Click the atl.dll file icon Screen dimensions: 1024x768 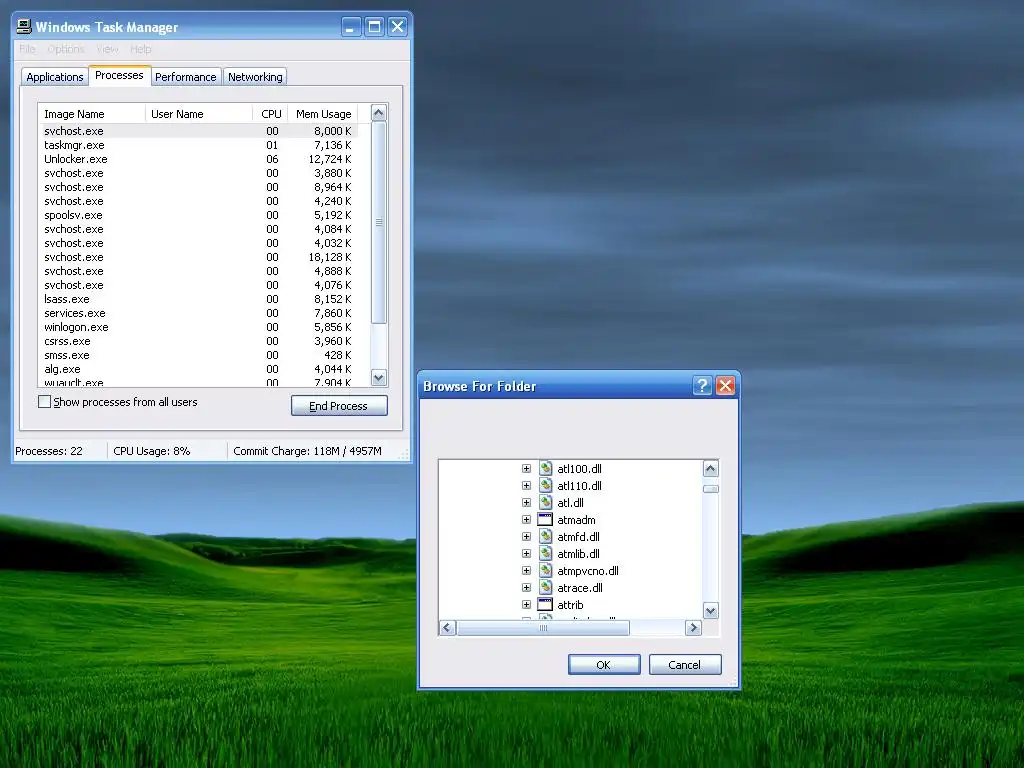coord(545,502)
